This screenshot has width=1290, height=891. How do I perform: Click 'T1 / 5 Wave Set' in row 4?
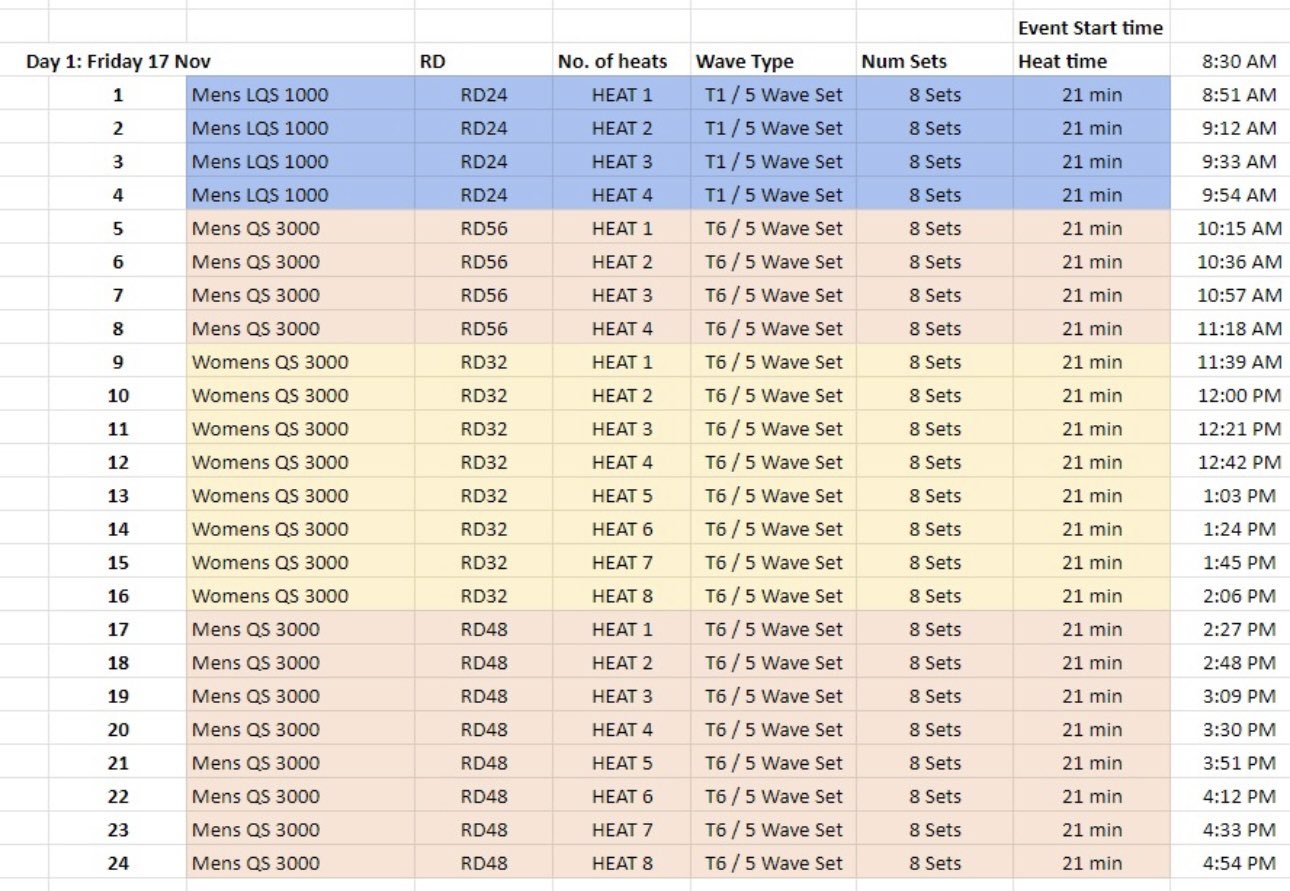click(773, 195)
